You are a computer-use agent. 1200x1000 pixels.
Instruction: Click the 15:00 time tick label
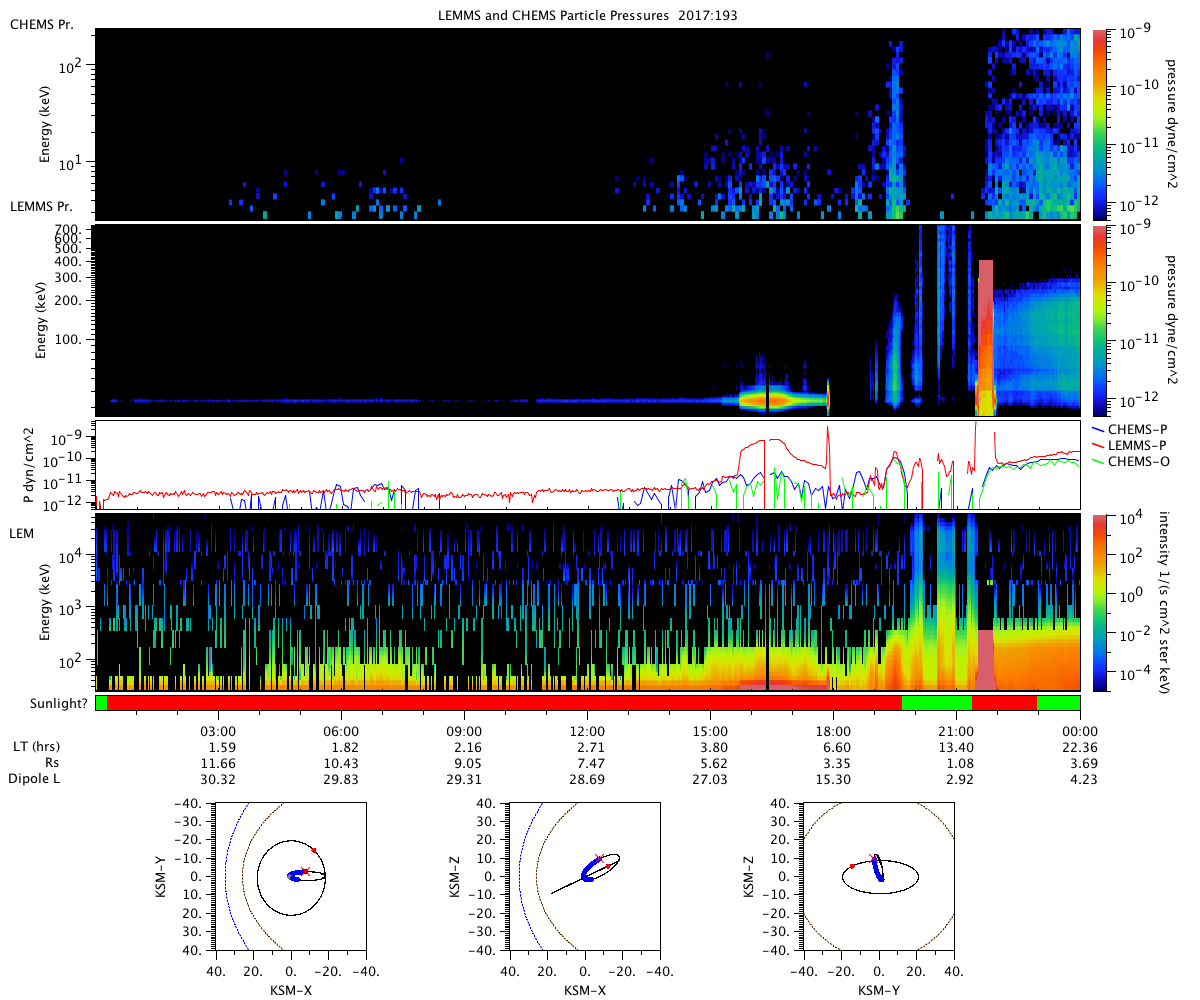tap(710, 731)
